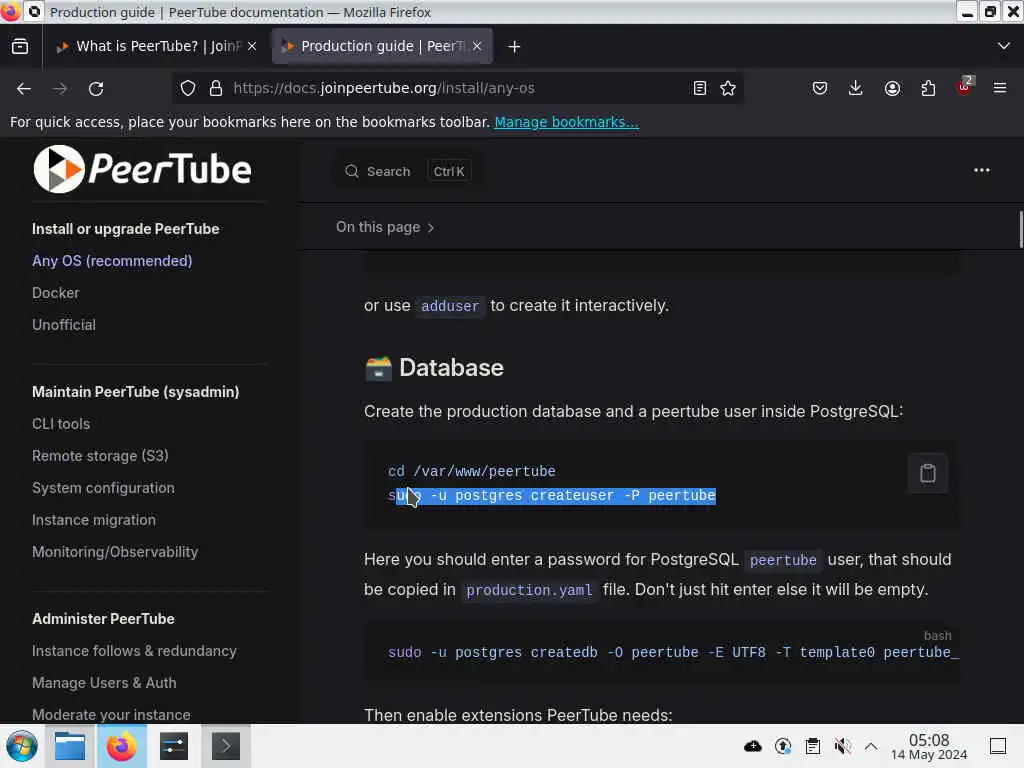Image resolution: width=1024 pixels, height=768 pixels.
Task: Open tracking protection shield icon
Action: (x=188, y=88)
